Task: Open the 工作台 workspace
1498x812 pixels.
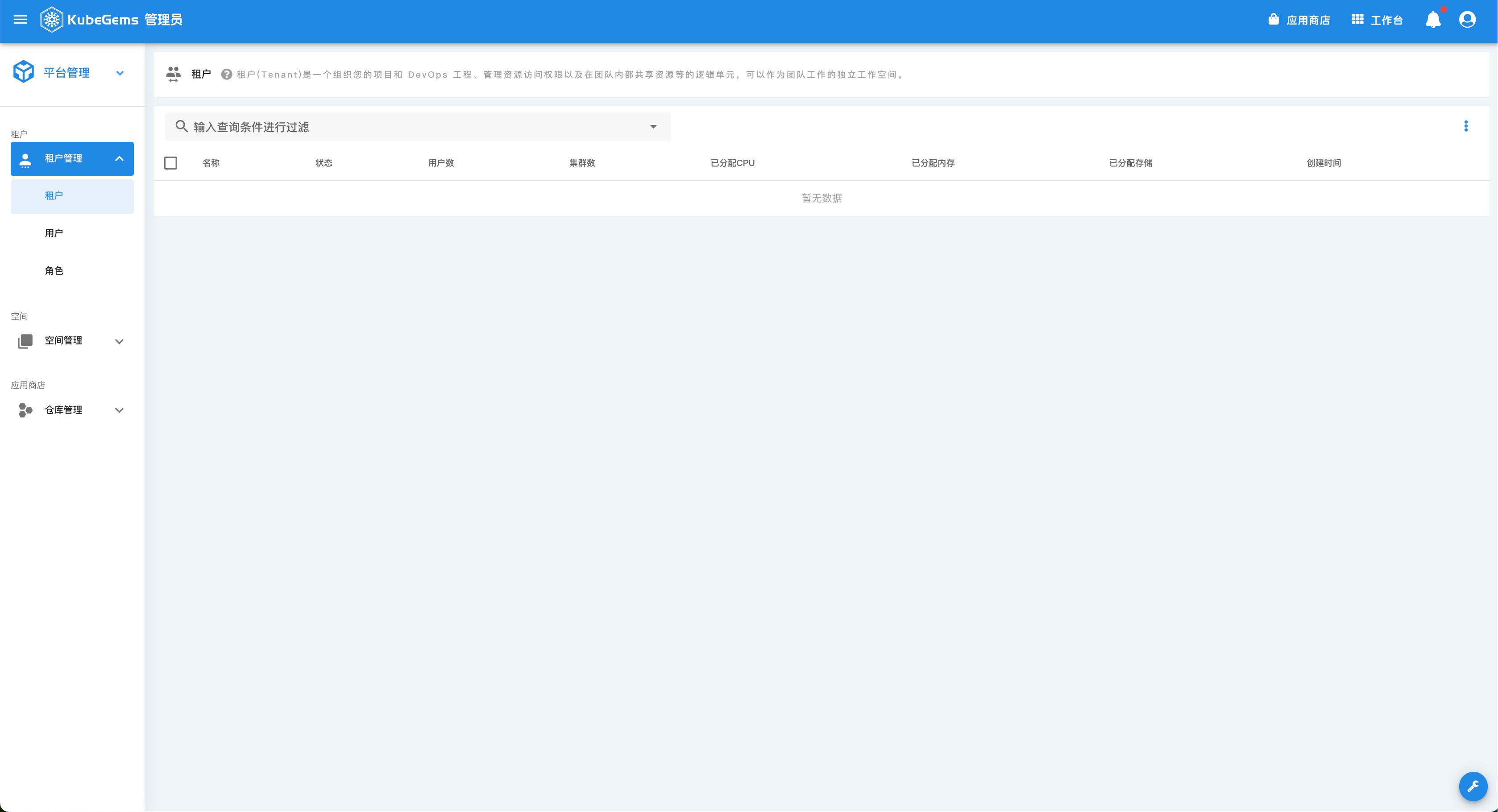Action: tap(1377, 20)
